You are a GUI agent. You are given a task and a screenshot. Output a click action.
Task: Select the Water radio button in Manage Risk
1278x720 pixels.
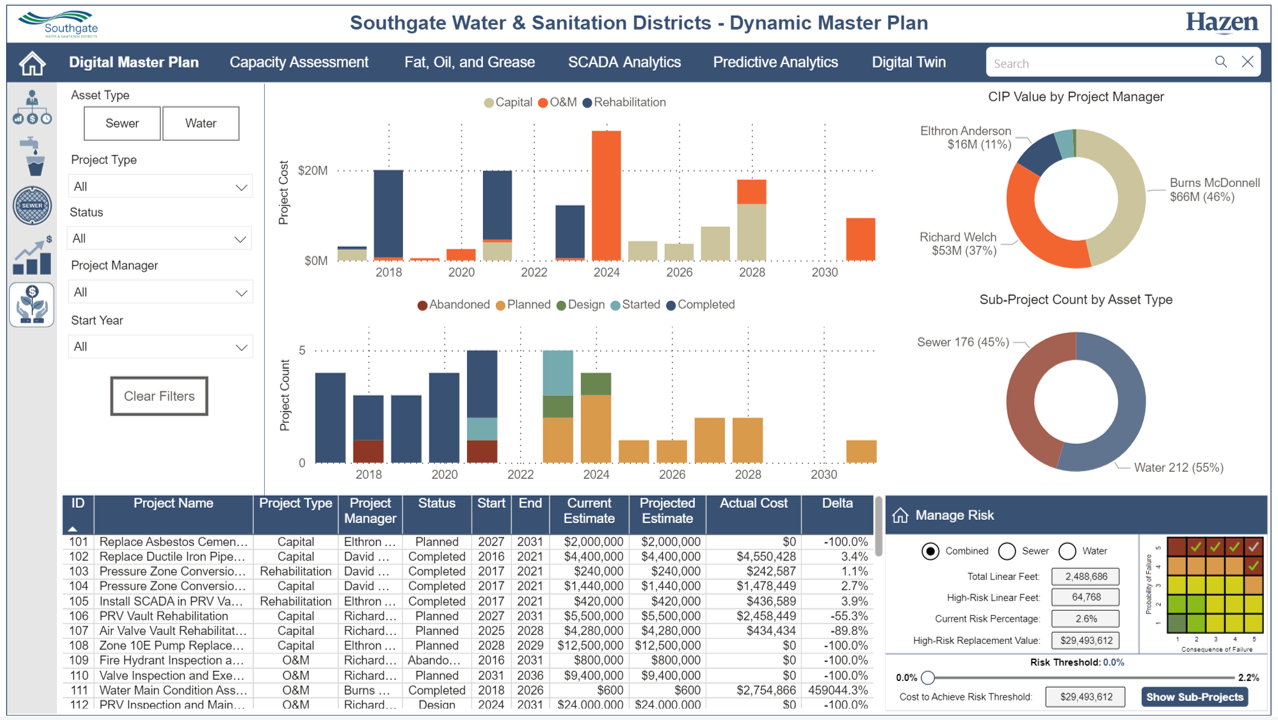[1067, 551]
